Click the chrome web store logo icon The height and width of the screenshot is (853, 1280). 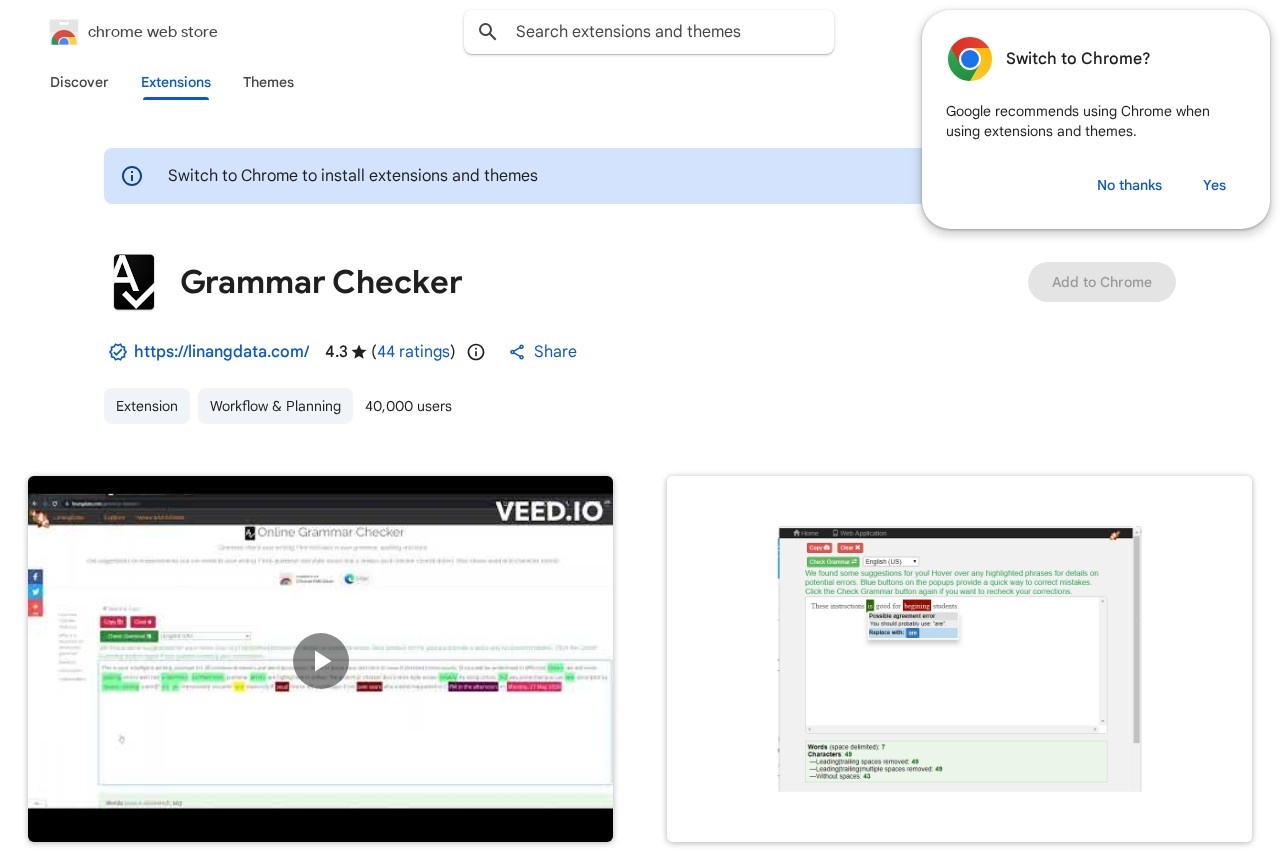pyautogui.click(x=63, y=32)
